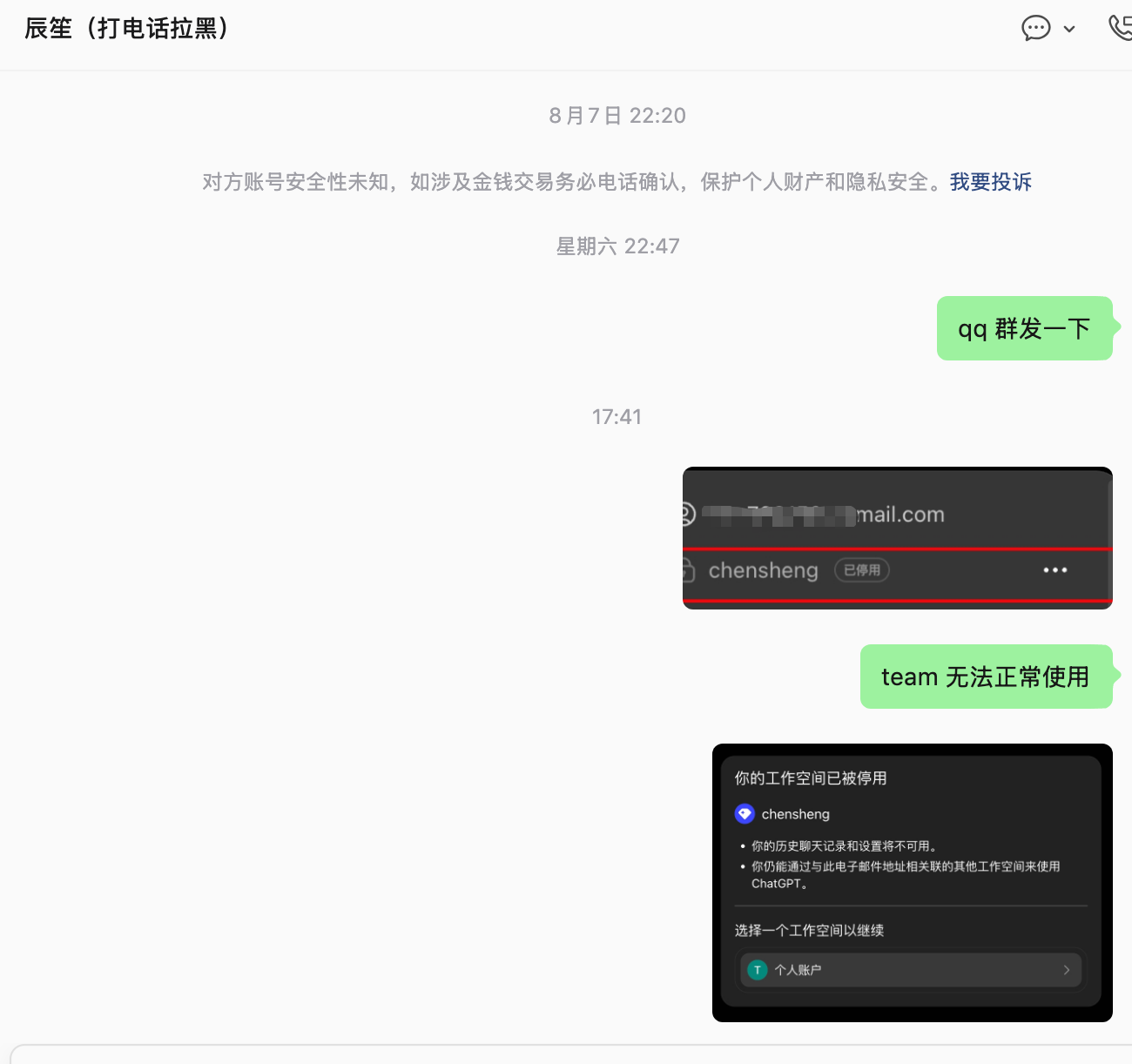Select the 'team 无法正常使用' message bubble

pos(986,677)
